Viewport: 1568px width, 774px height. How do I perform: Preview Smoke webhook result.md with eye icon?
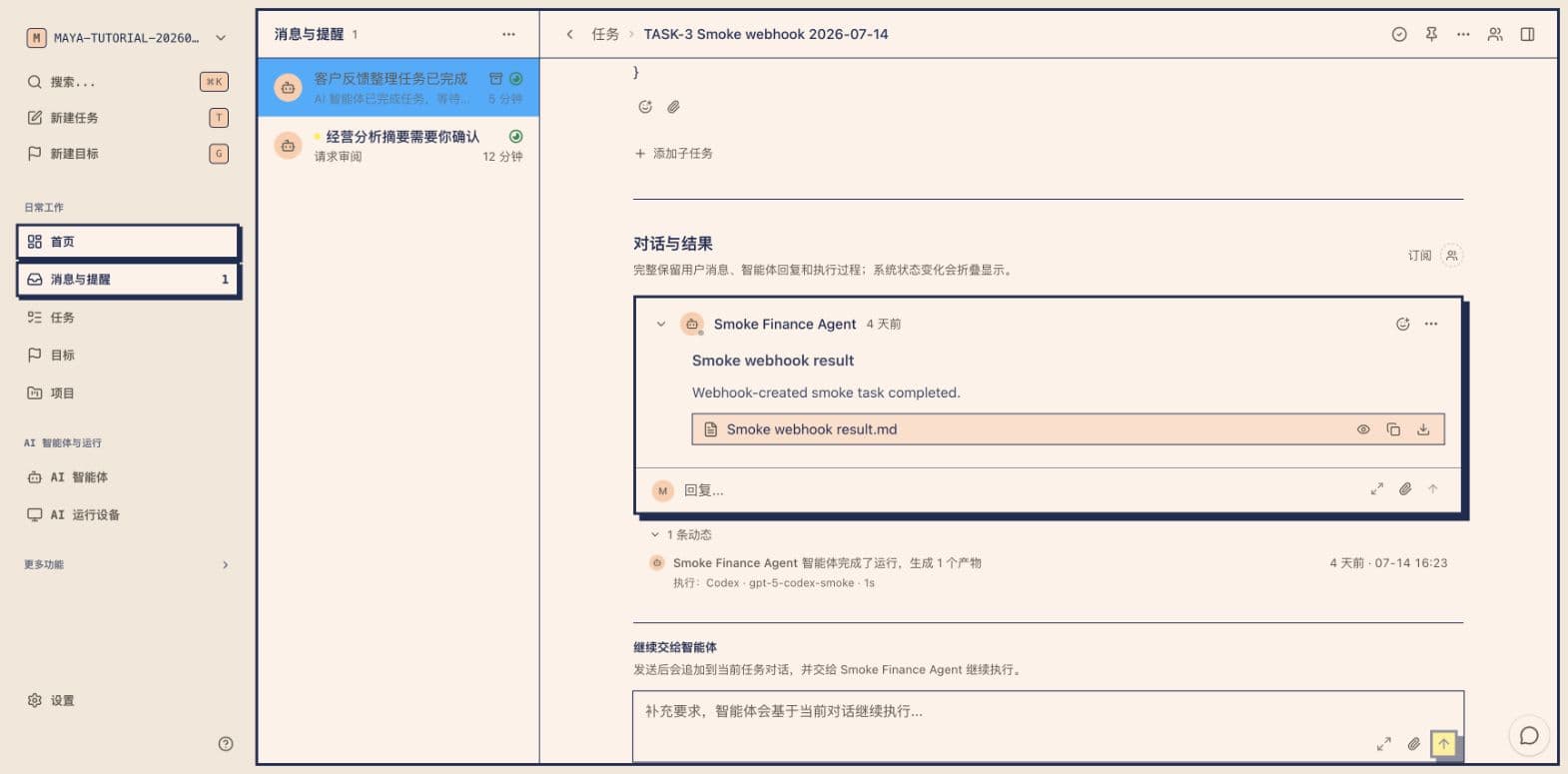tap(1363, 429)
